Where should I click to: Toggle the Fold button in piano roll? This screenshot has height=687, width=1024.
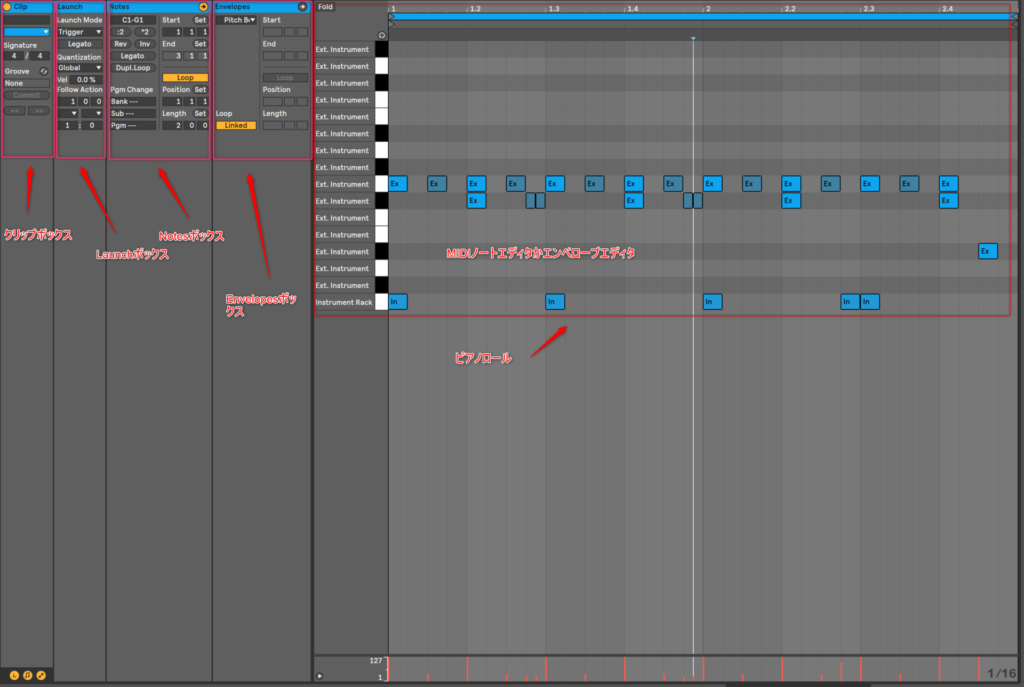coord(325,7)
